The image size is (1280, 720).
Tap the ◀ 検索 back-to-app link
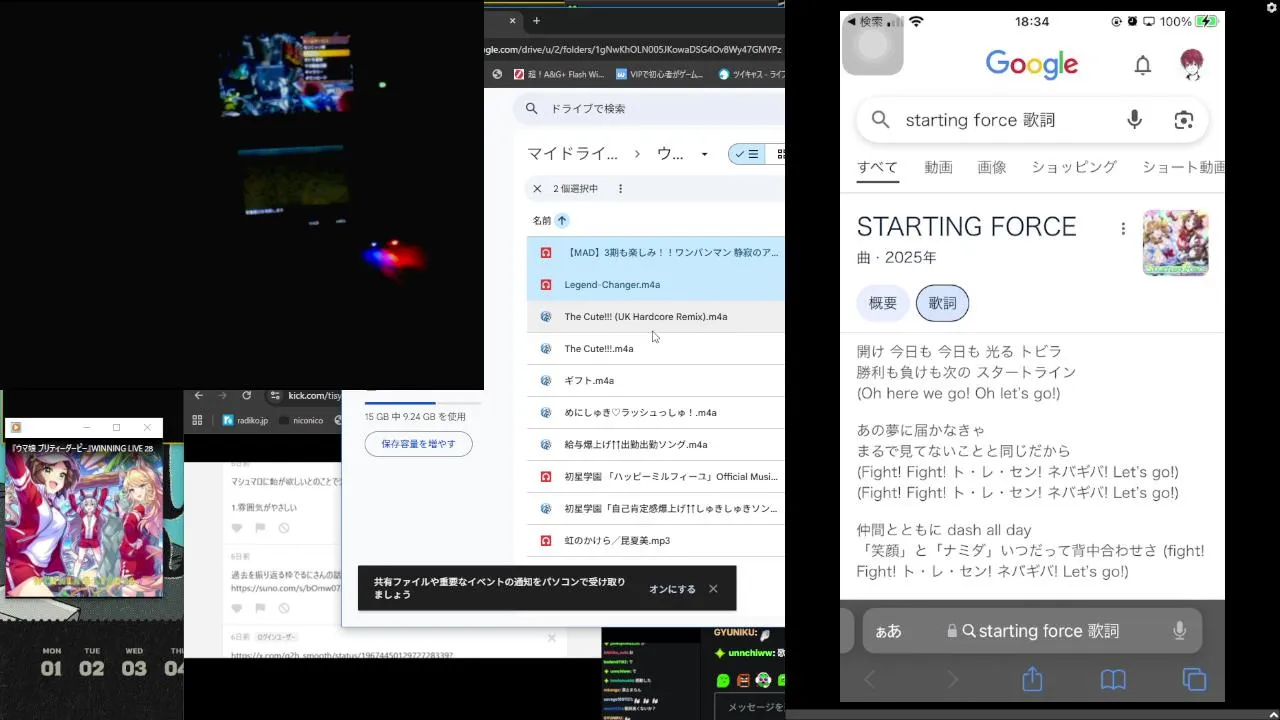point(865,21)
